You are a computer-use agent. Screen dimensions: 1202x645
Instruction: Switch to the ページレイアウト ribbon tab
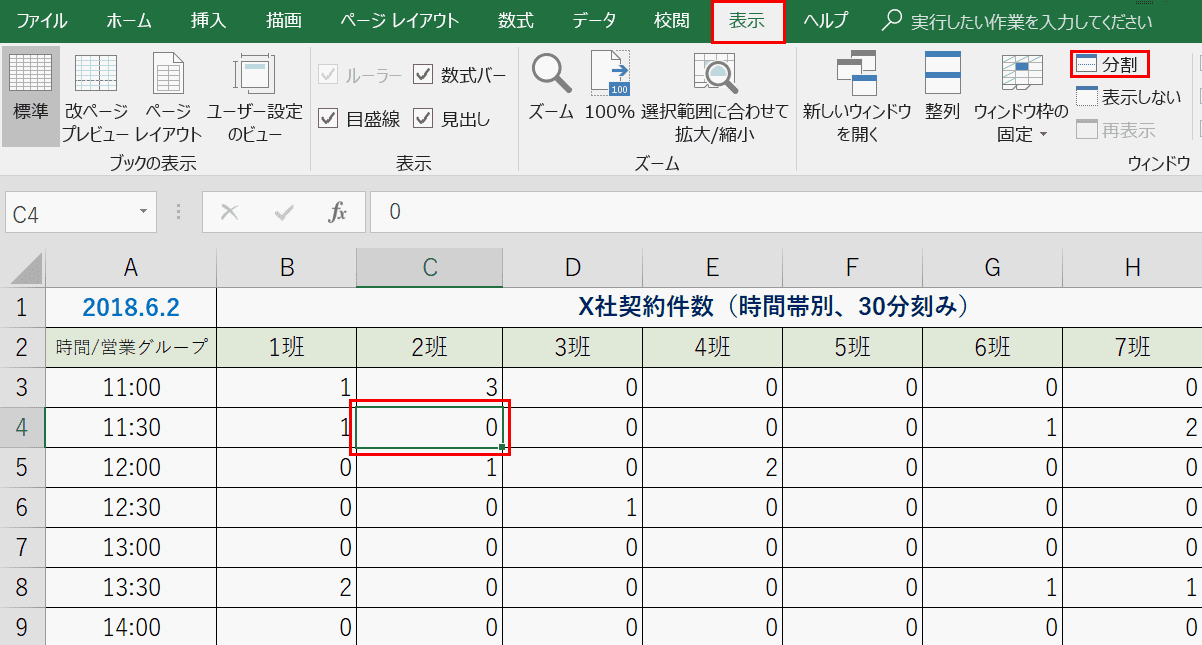(x=400, y=21)
